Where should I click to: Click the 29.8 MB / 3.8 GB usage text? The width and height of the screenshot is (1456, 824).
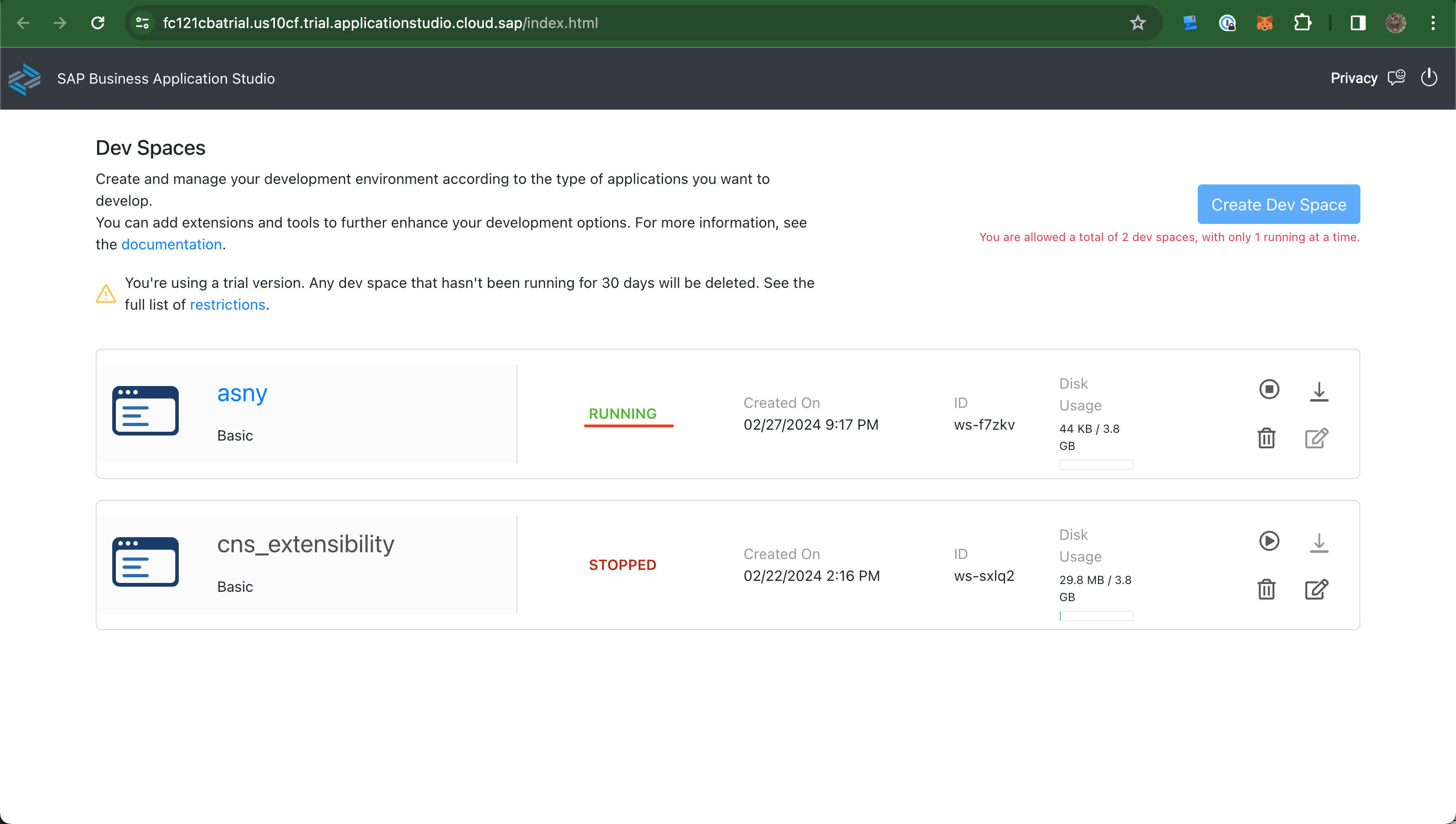1095,588
